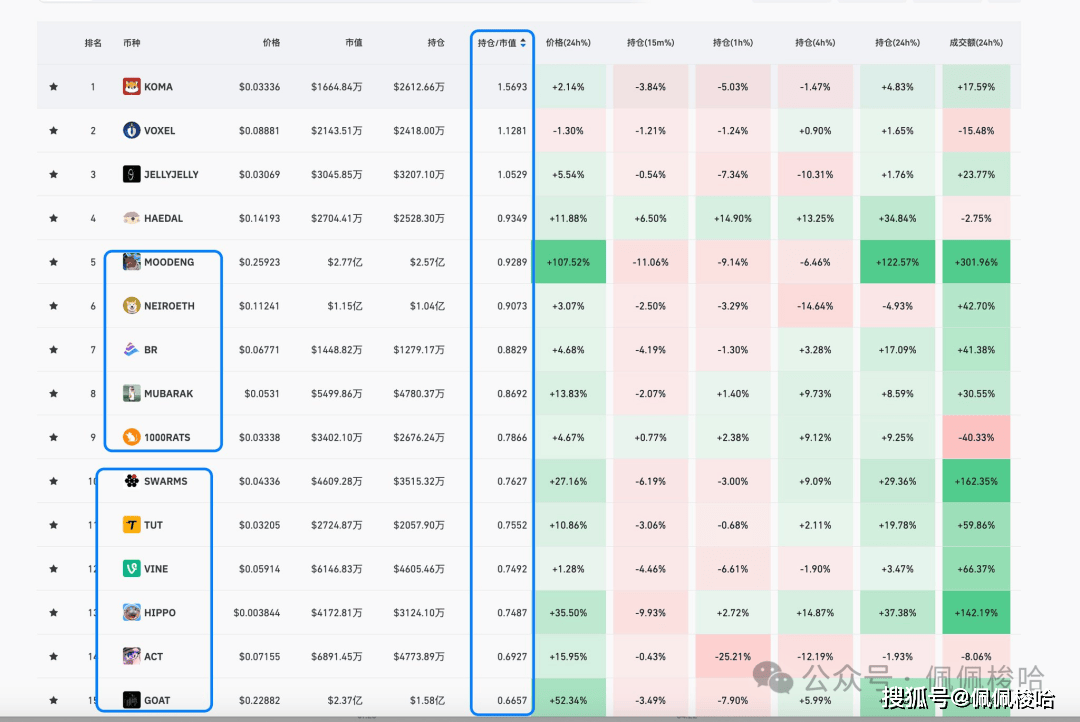Toggle favorite star for VOXEL row
Screen dimensions: 1080x722
point(54,130)
